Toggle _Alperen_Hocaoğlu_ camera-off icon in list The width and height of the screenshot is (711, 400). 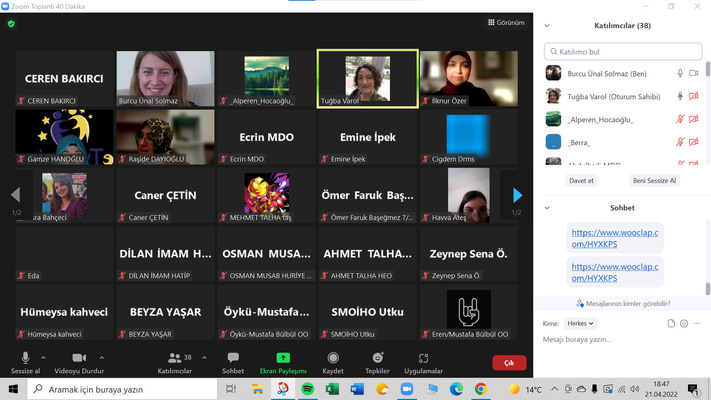point(693,119)
